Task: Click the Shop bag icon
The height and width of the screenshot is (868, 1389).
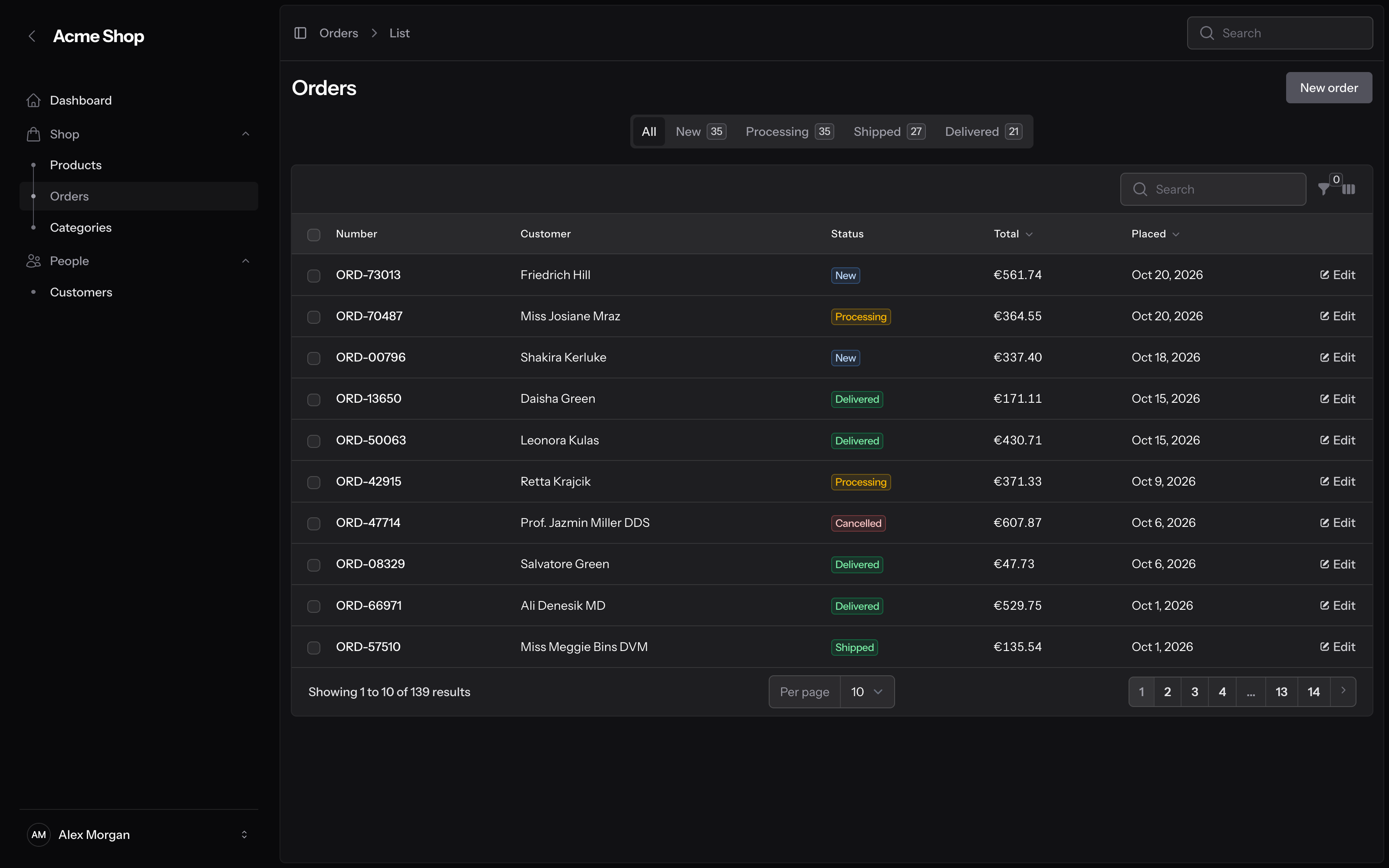Action: pos(33,135)
